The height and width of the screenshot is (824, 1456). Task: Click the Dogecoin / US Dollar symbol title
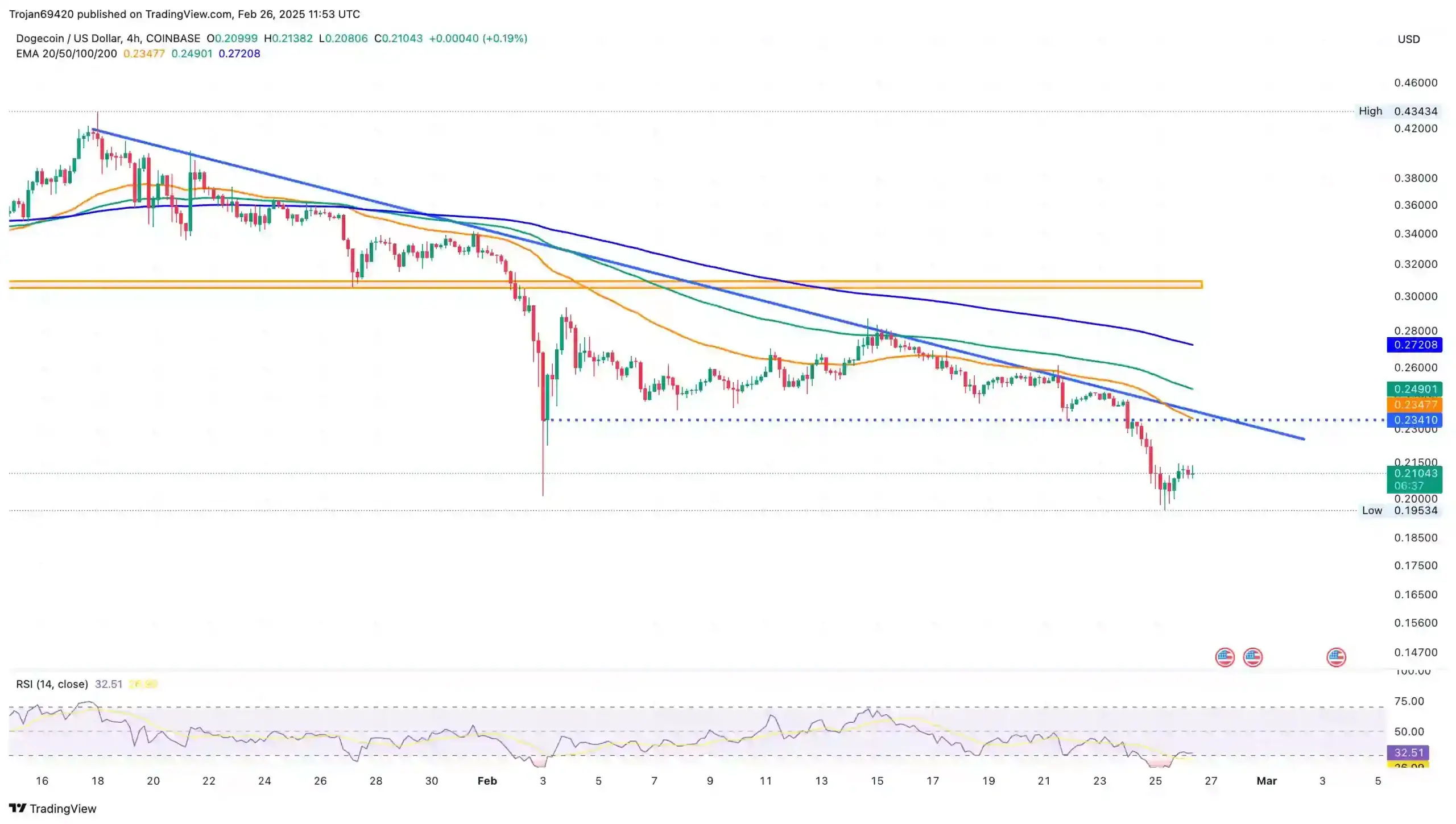[x=108, y=38]
